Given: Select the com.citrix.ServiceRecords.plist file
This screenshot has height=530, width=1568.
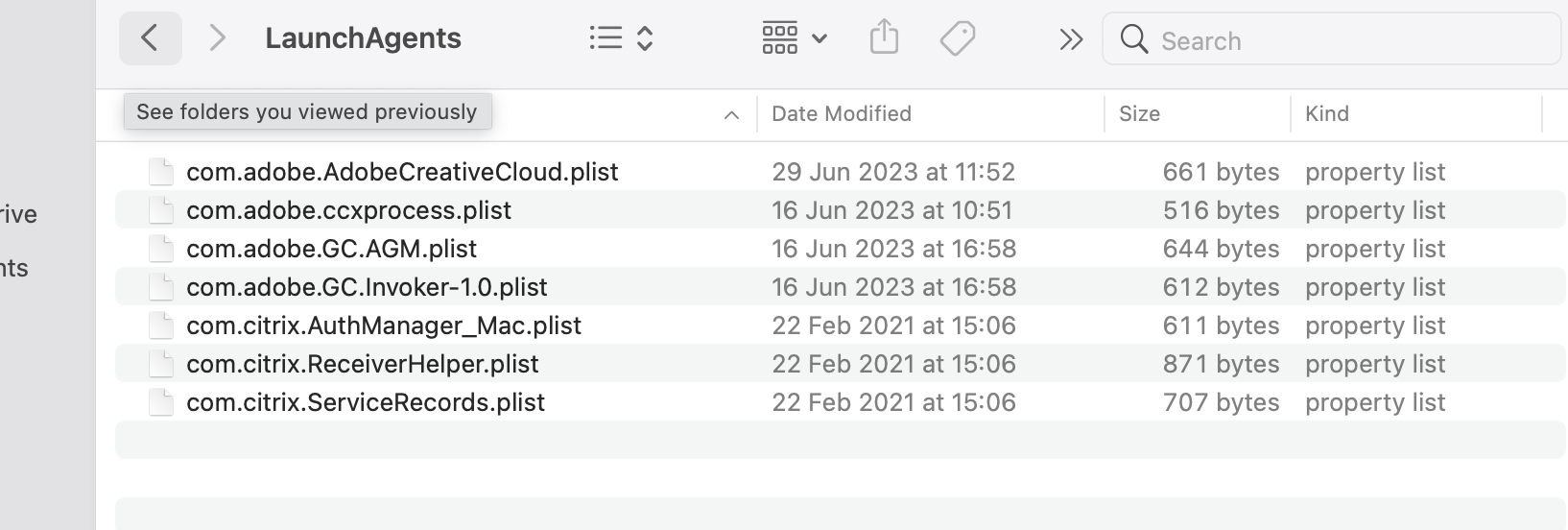Looking at the screenshot, I should coord(365,402).
